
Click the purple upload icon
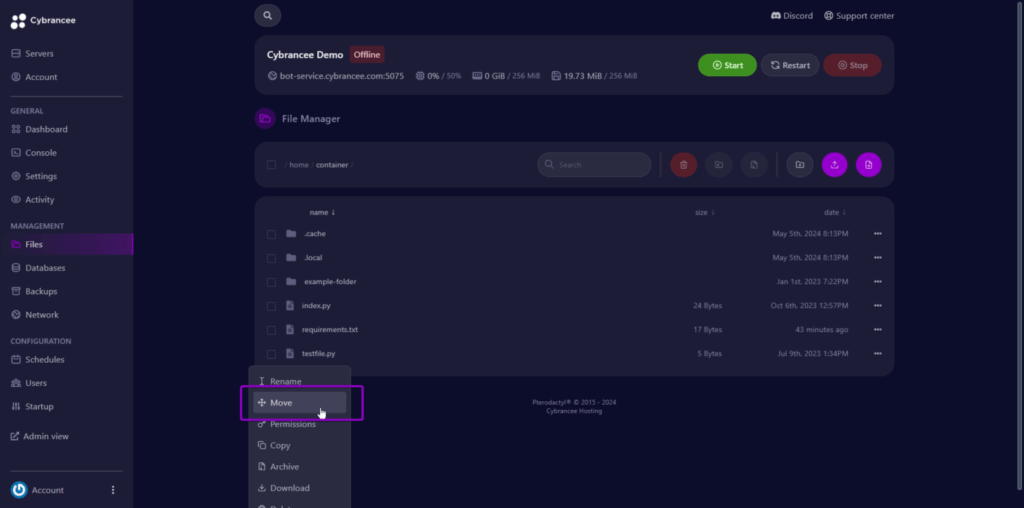click(835, 165)
